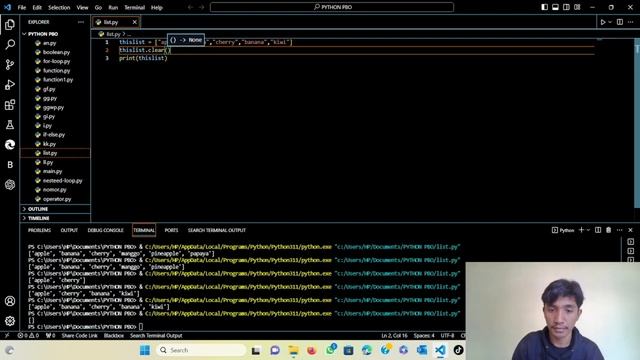
Task: Click Ln 2, Col 16 cursor position
Action: tap(394, 336)
